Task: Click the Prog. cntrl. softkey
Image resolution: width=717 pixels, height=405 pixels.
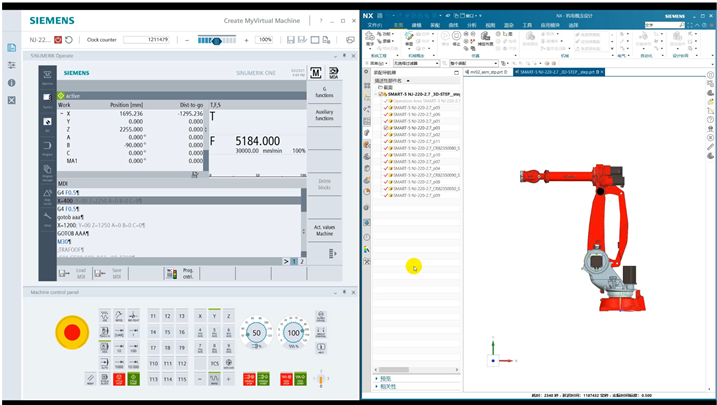Action: coord(181,273)
